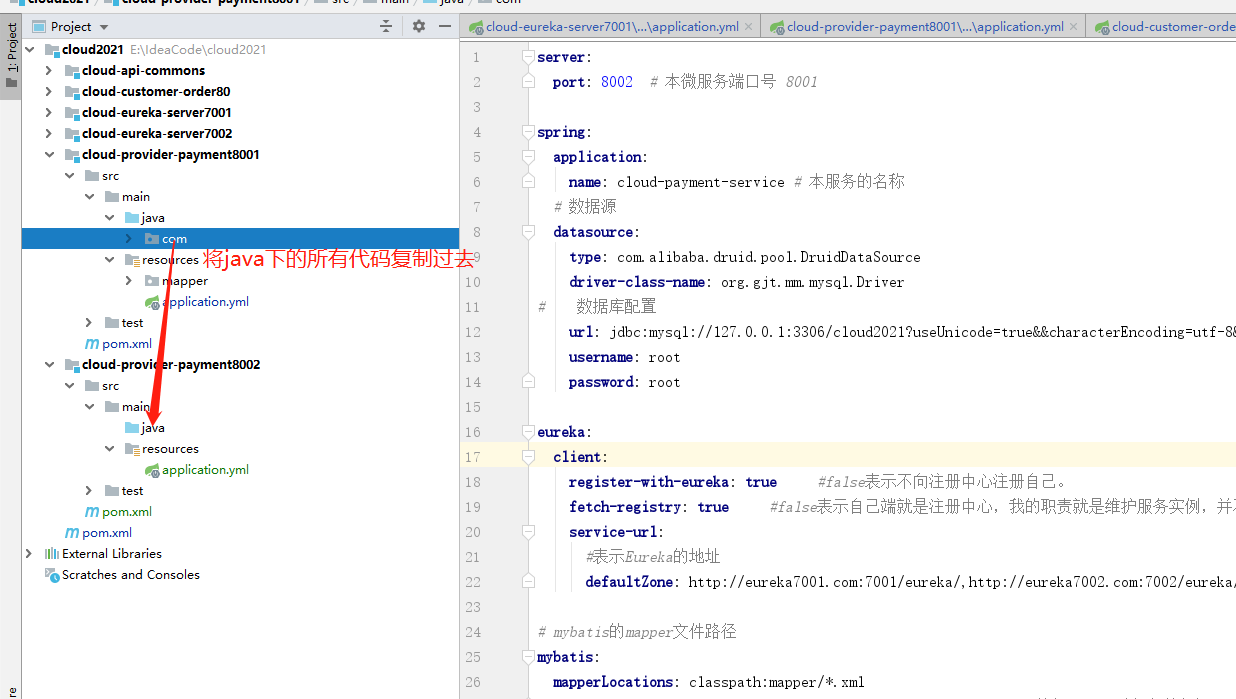Open the Project view selector dropdown

[70, 26]
